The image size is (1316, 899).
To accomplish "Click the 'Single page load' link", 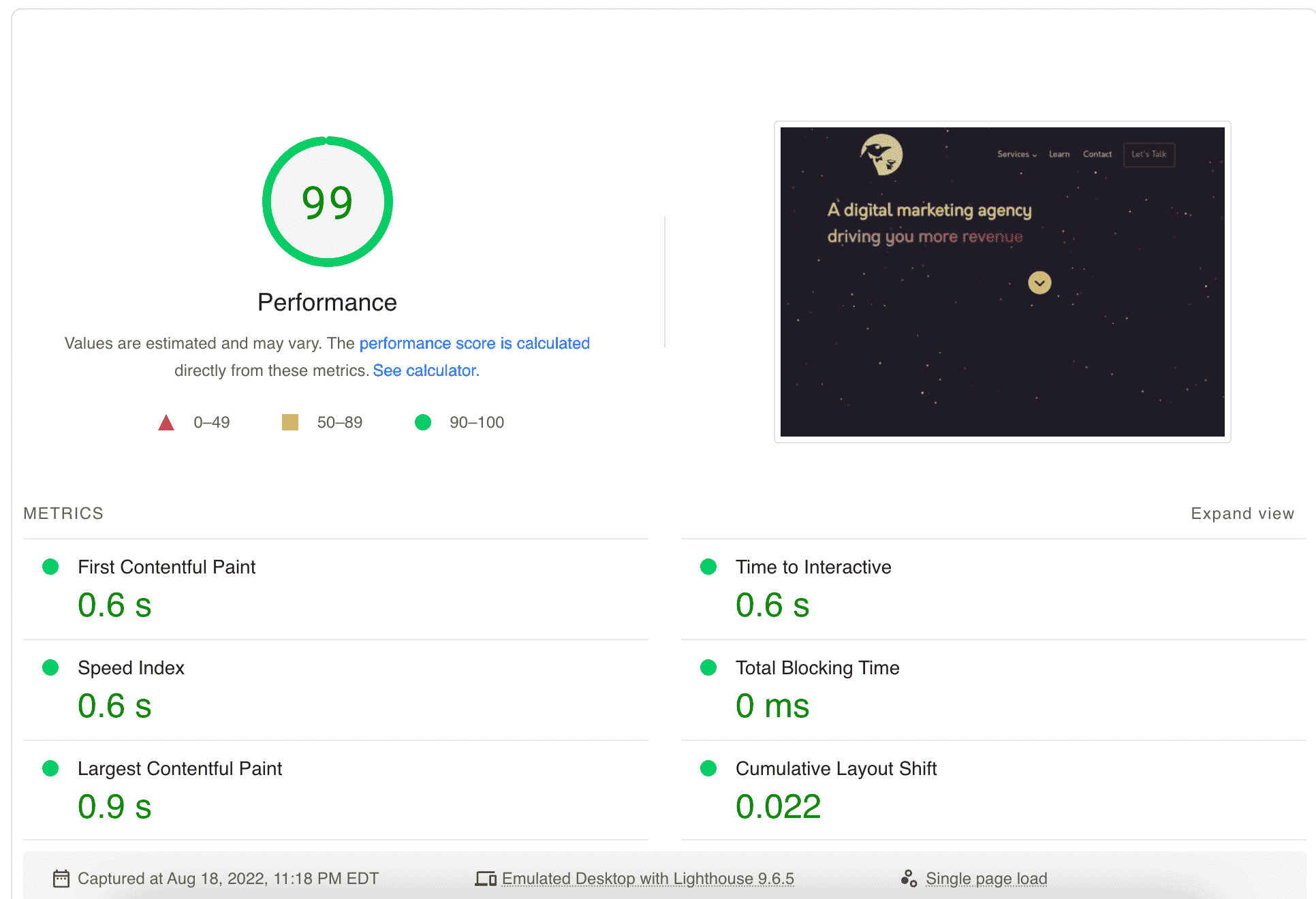I will [x=986, y=879].
